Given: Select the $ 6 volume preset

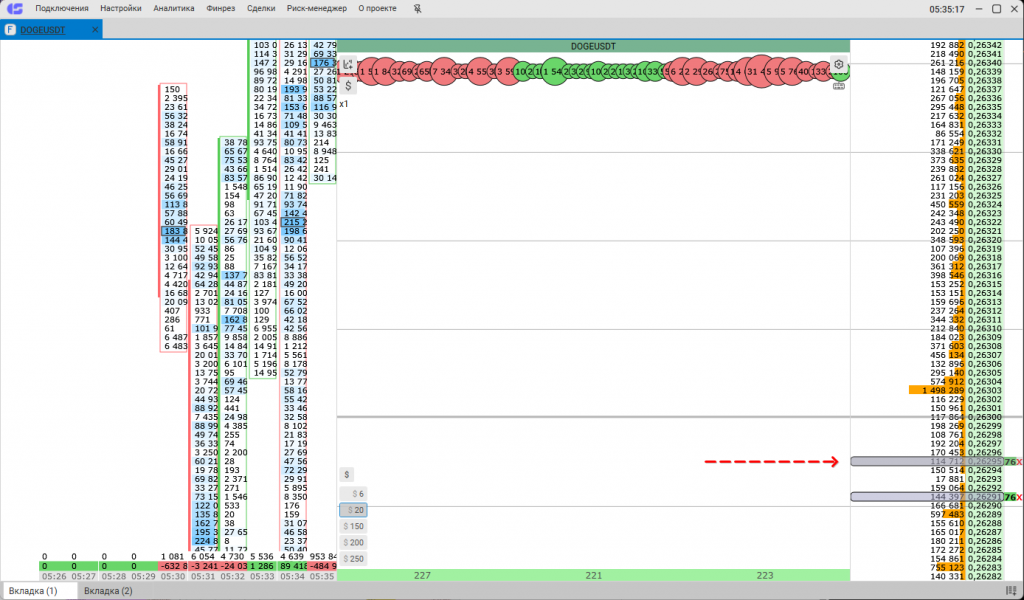Looking at the screenshot, I should click(353, 494).
